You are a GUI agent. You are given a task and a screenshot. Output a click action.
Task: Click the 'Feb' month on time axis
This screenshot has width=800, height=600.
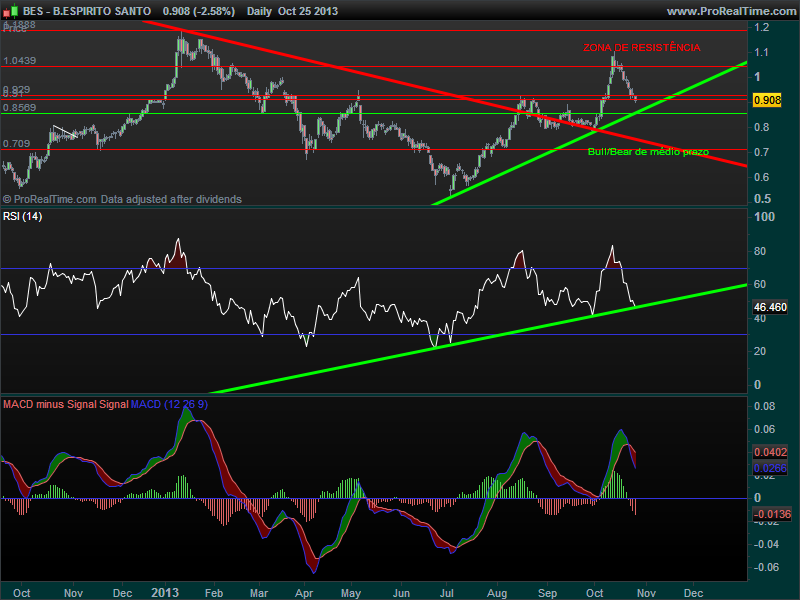pyautogui.click(x=214, y=593)
